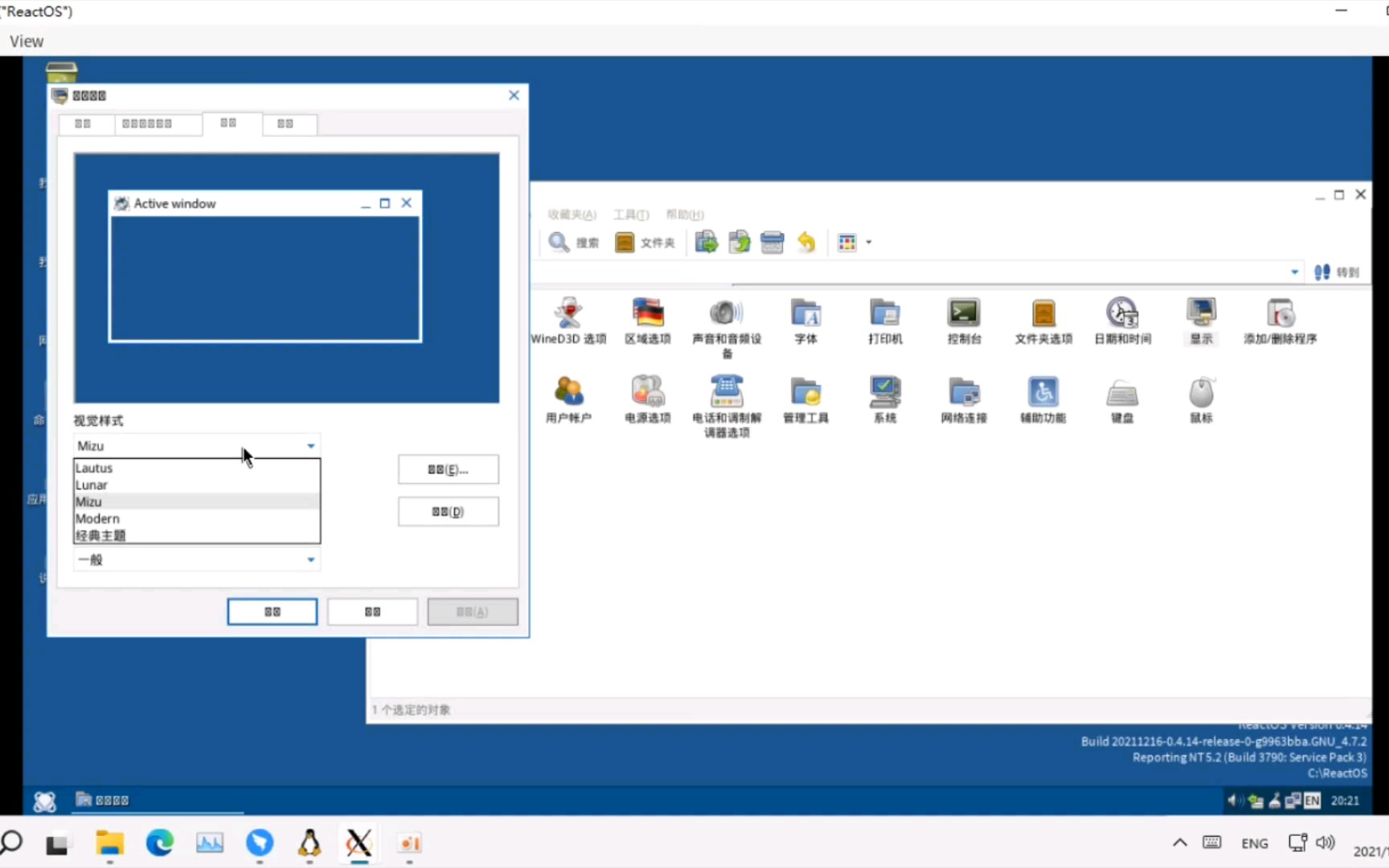1389x868 pixels.
Task: Show hidden icons chevron in host tray
Action: [x=1179, y=843]
